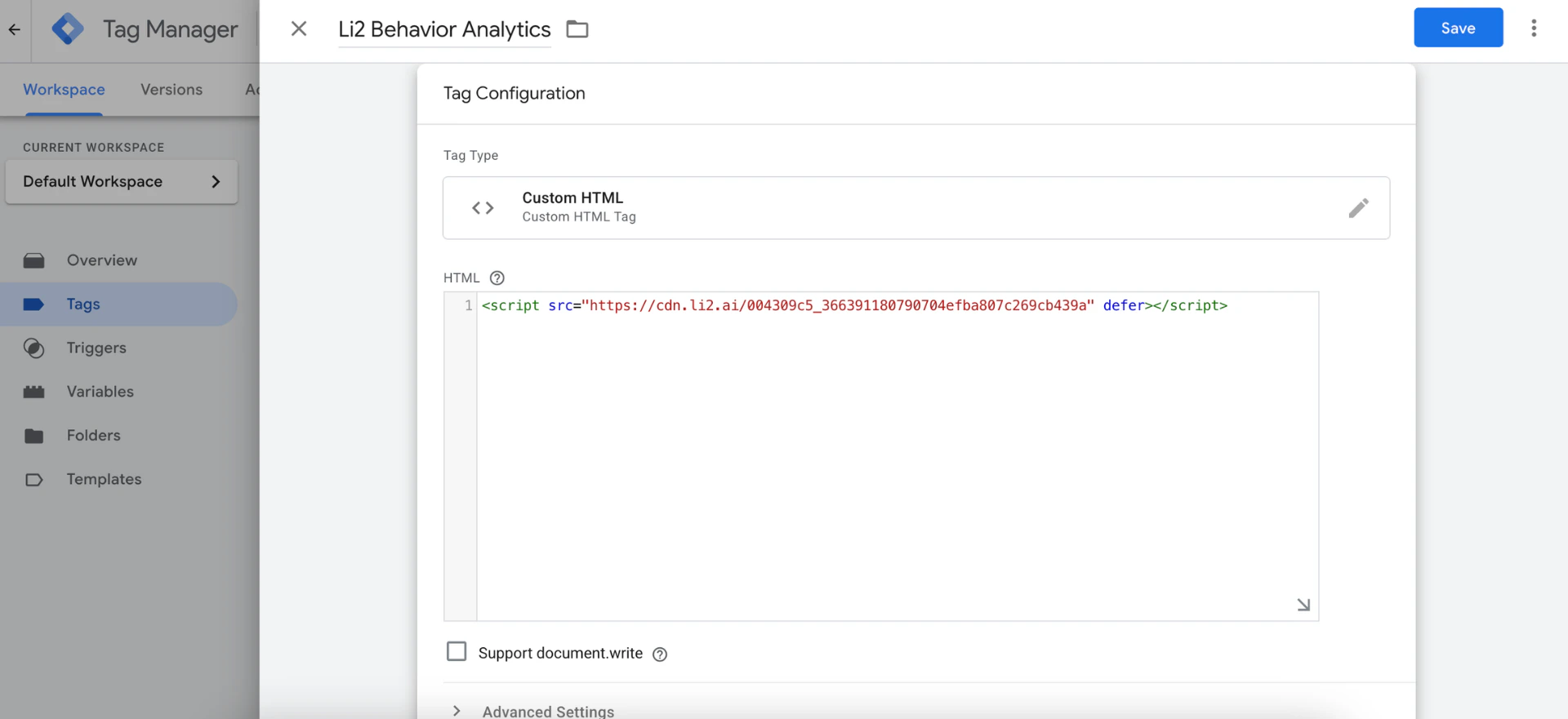Screen dimensions: 1568x719
Task: Click the Folders sidebar icon
Action: (34, 436)
